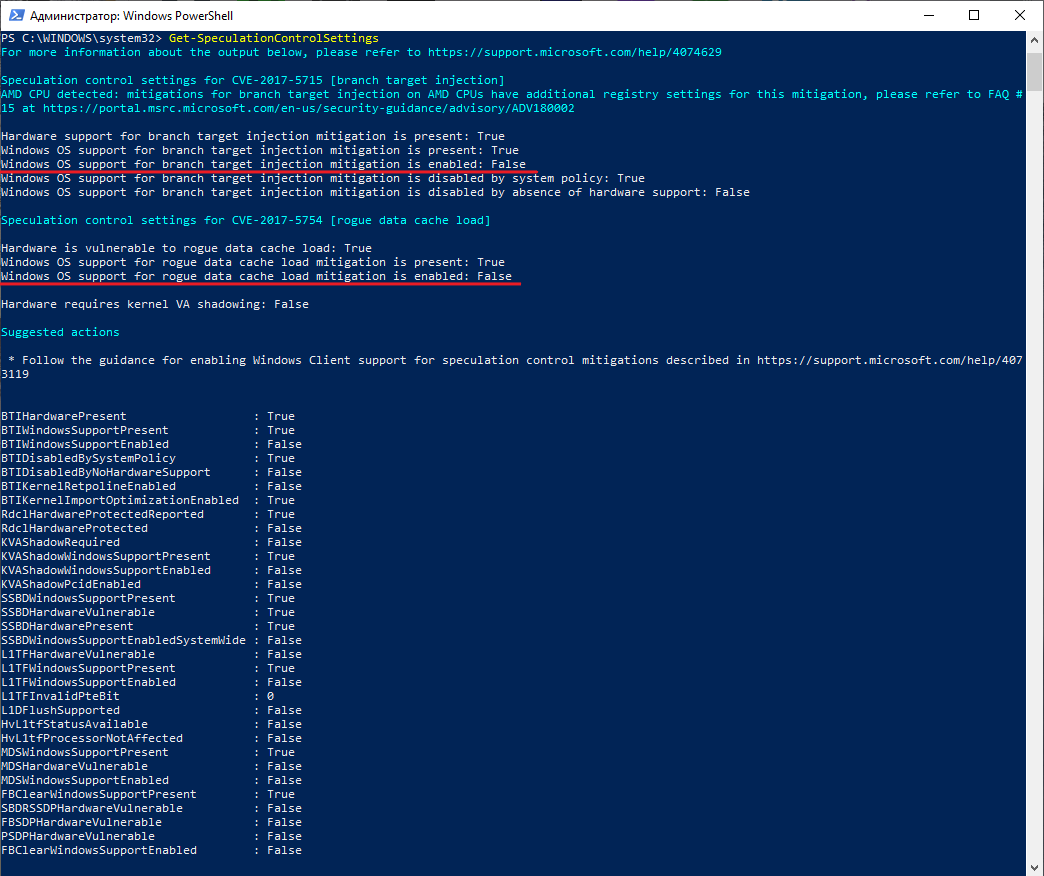Minimize the PowerShell window
The width and height of the screenshot is (1044, 876).
[x=929, y=15]
